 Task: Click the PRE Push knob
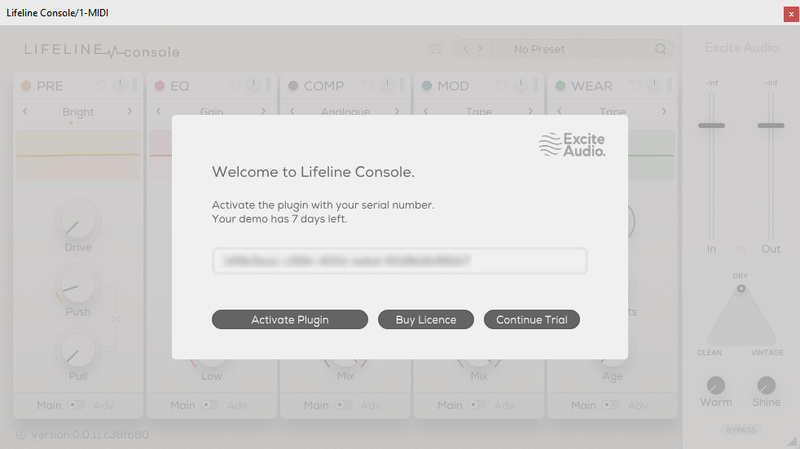pos(78,286)
